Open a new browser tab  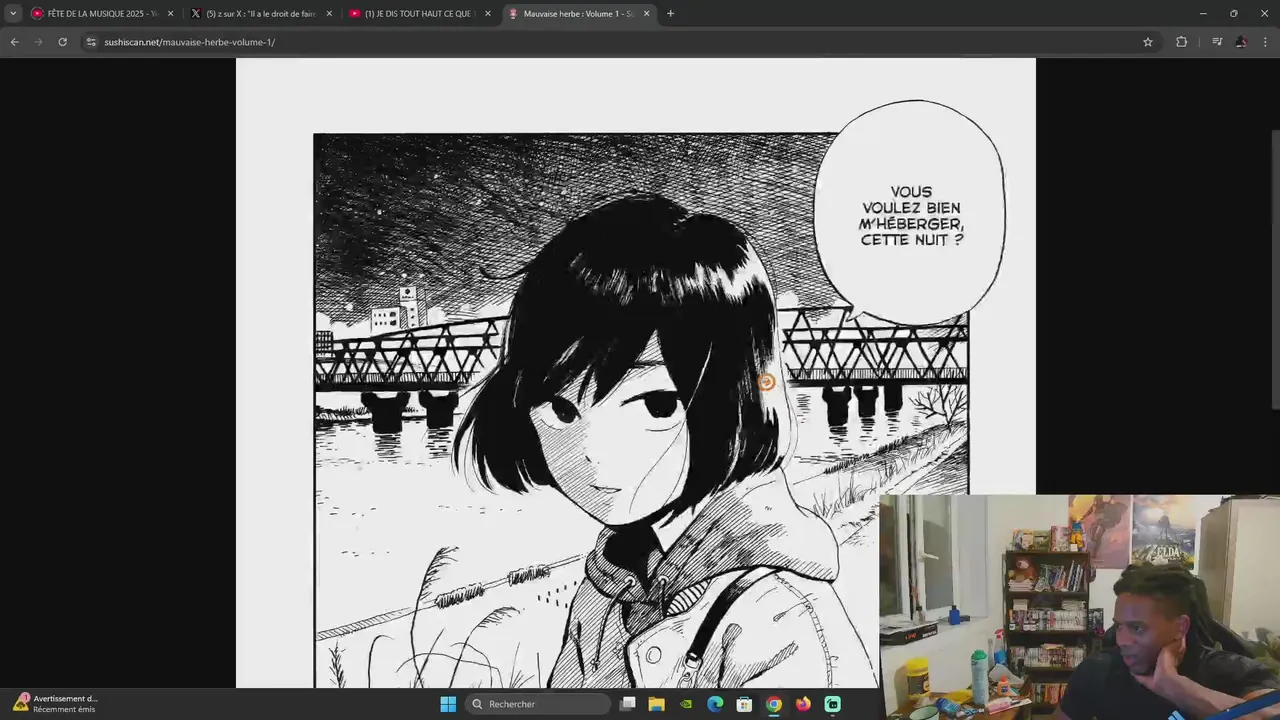(x=670, y=14)
